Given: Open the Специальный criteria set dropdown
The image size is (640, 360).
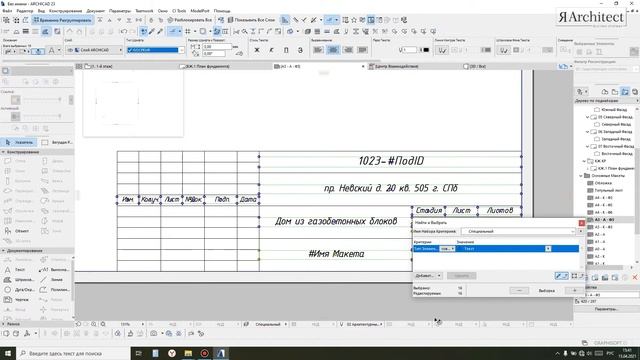Looking at the screenshot, I should [x=518, y=231].
